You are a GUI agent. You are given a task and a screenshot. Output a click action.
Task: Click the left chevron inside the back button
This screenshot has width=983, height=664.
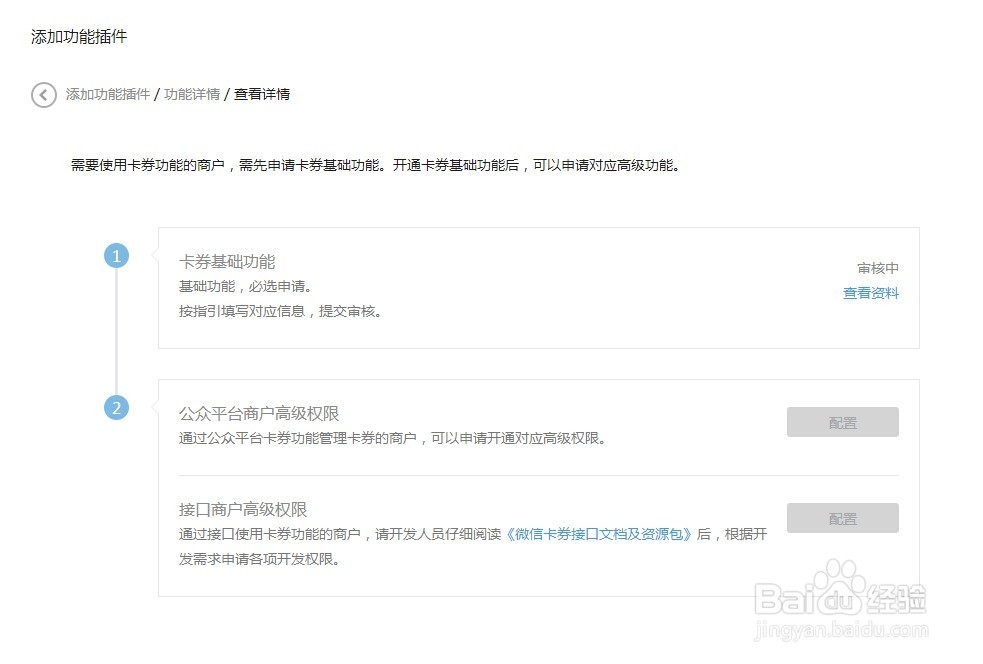[42, 95]
